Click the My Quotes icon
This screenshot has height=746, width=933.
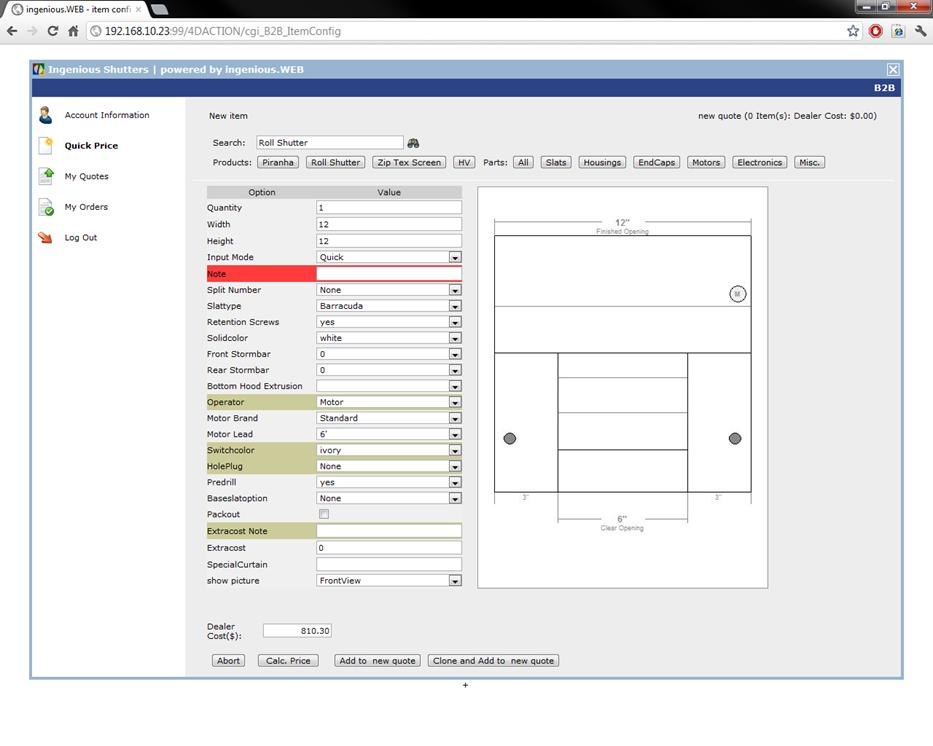tap(46, 176)
